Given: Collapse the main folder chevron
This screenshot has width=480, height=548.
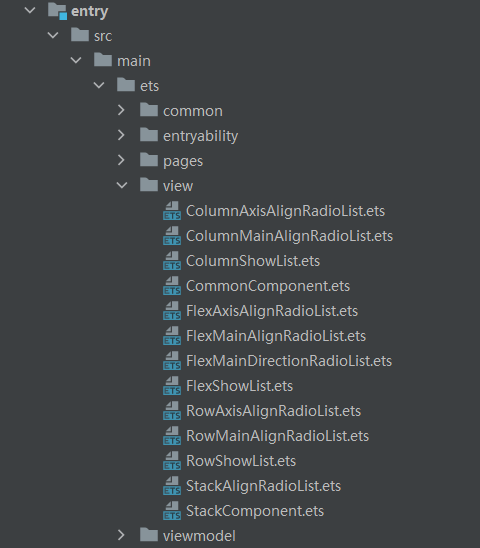Looking at the screenshot, I should 76,60.
